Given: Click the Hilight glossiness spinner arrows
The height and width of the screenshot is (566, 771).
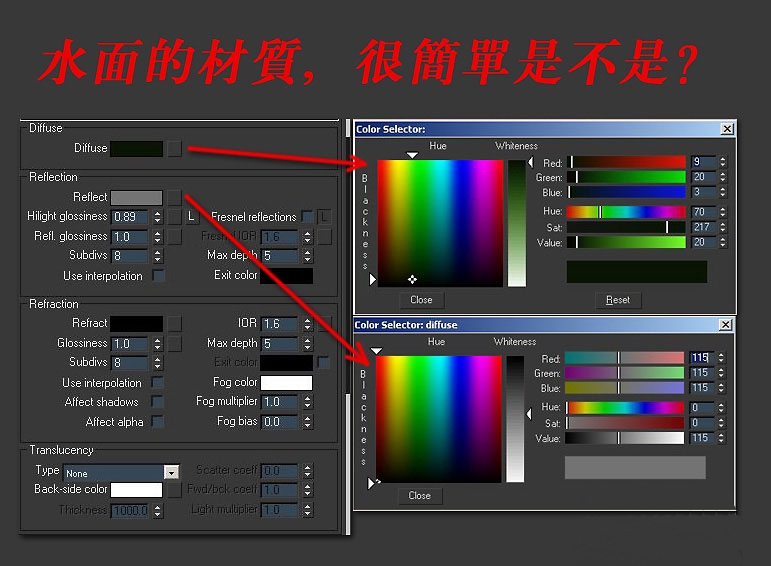Looking at the screenshot, I should point(157,217).
